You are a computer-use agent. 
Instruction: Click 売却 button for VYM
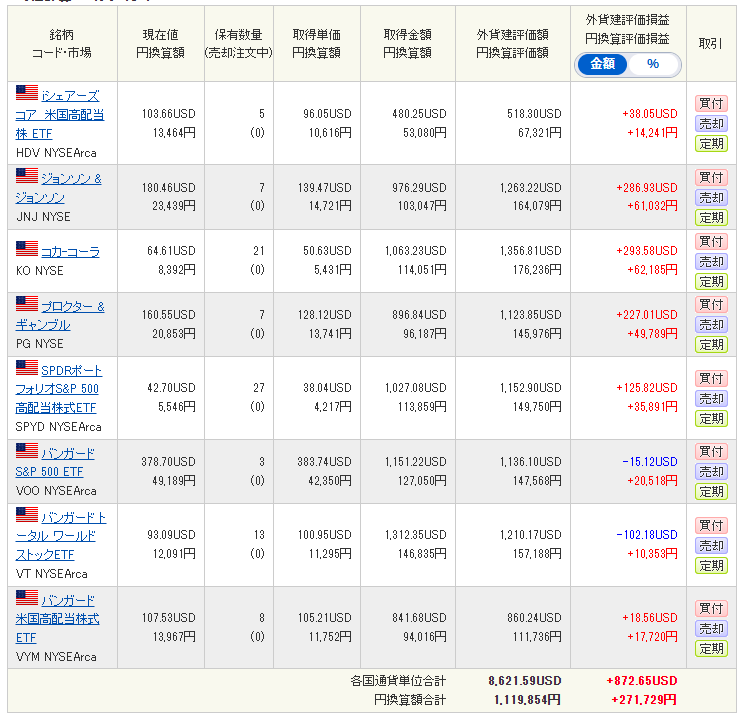pyautogui.click(x=711, y=629)
